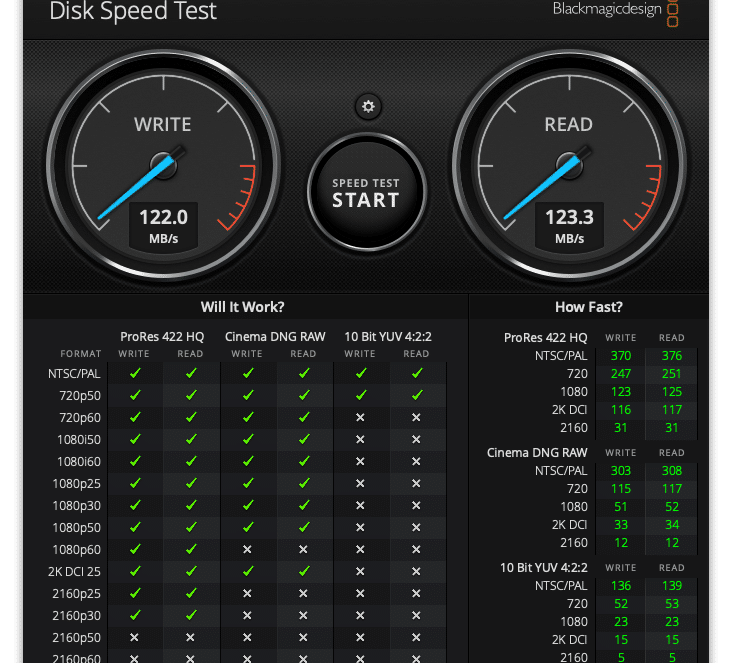732x663 pixels.
Task: Click the 2160p25 format row label
Action: [x=77, y=593]
